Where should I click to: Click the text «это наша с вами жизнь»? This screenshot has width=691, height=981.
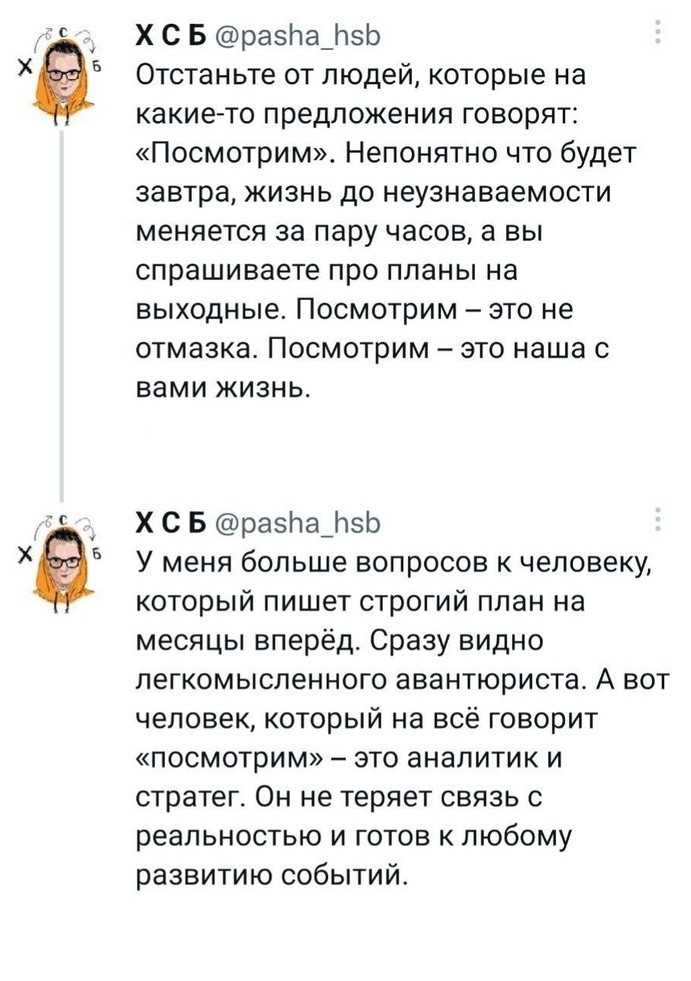(x=373, y=369)
